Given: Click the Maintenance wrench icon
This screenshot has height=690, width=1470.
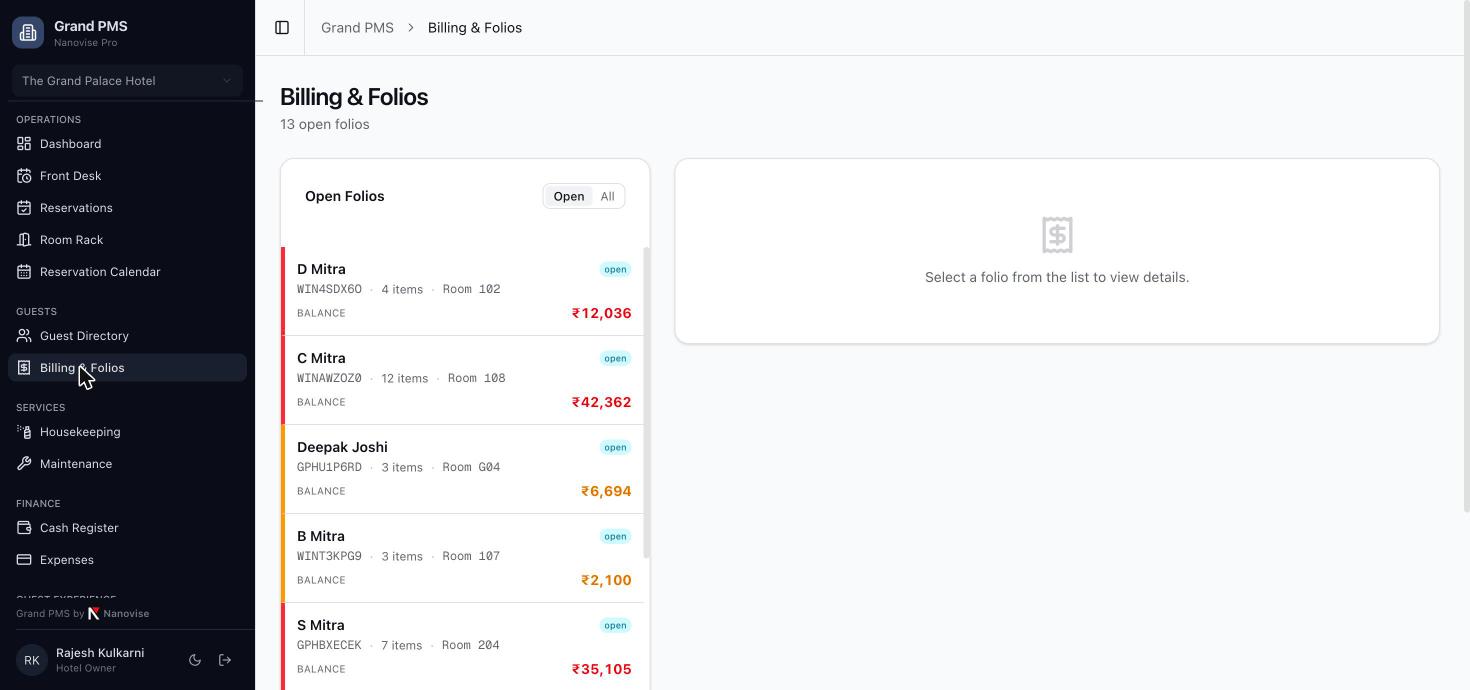Looking at the screenshot, I should pyautogui.click(x=24, y=464).
